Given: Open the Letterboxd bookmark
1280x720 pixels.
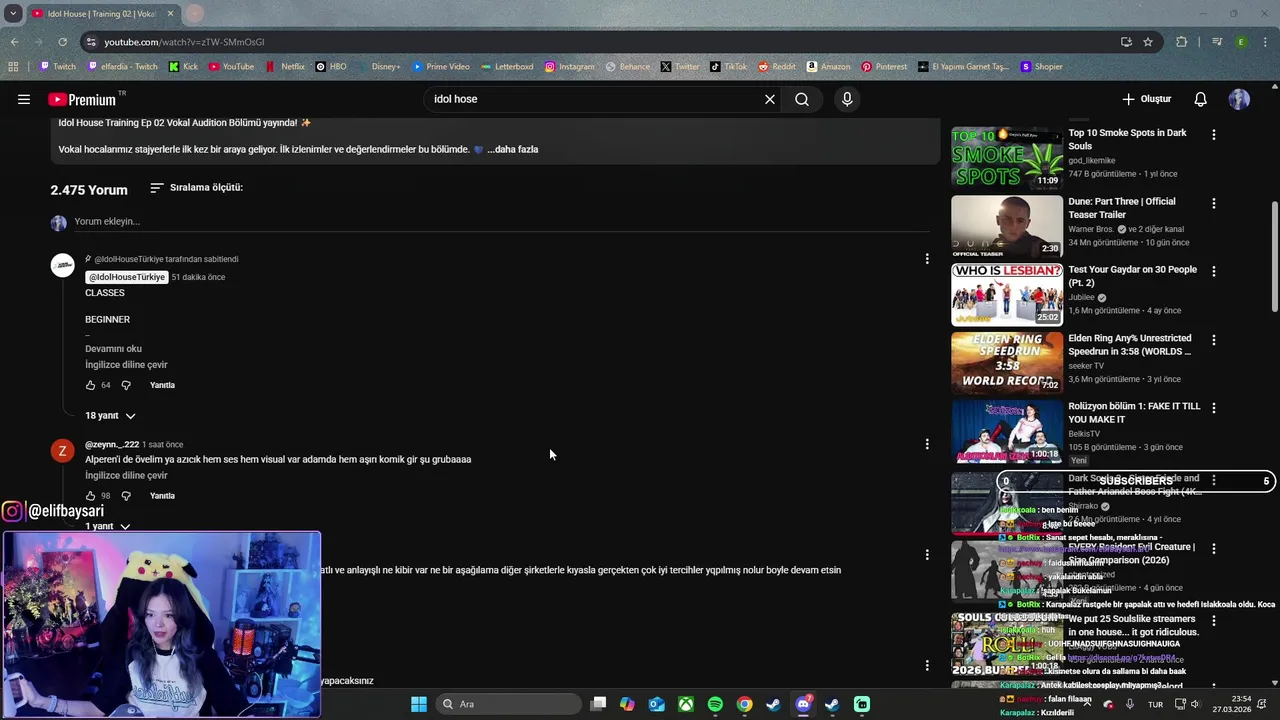Looking at the screenshot, I should click(x=507, y=67).
